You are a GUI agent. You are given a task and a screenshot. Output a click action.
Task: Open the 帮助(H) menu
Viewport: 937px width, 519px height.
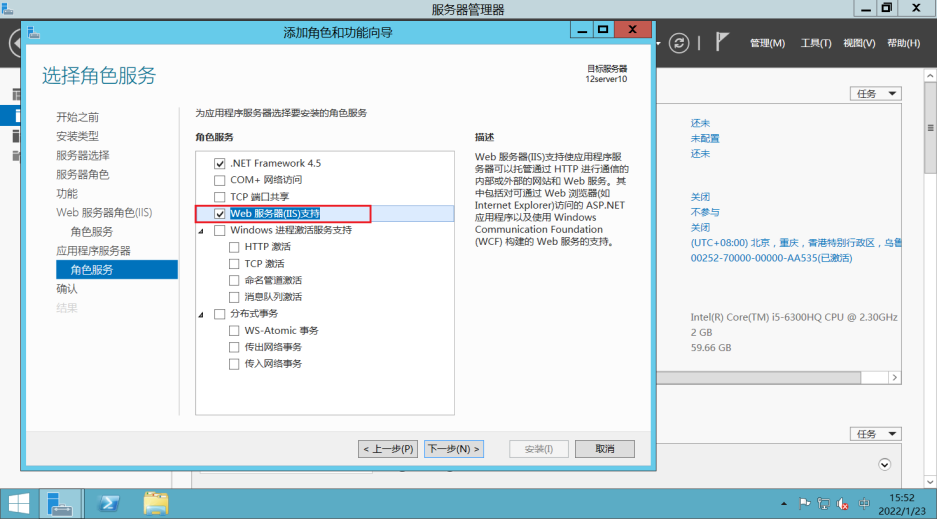pos(903,43)
